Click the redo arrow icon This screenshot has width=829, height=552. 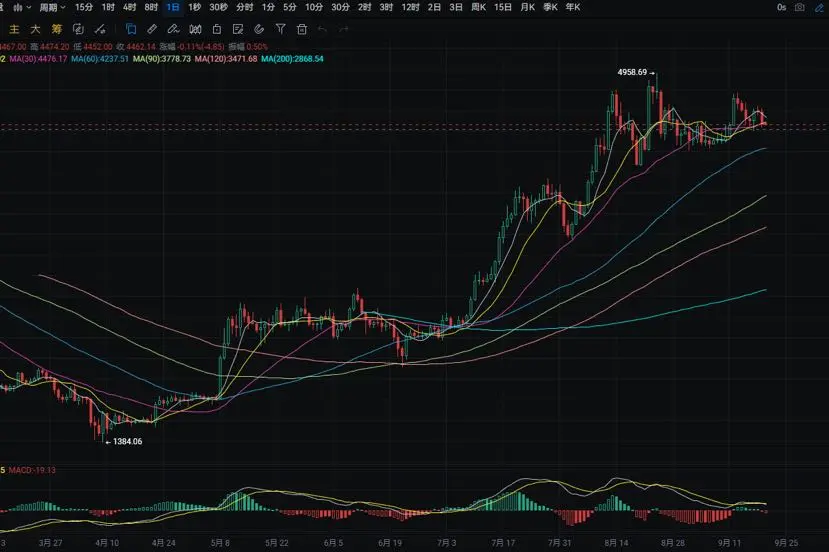click(x=344, y=30)
